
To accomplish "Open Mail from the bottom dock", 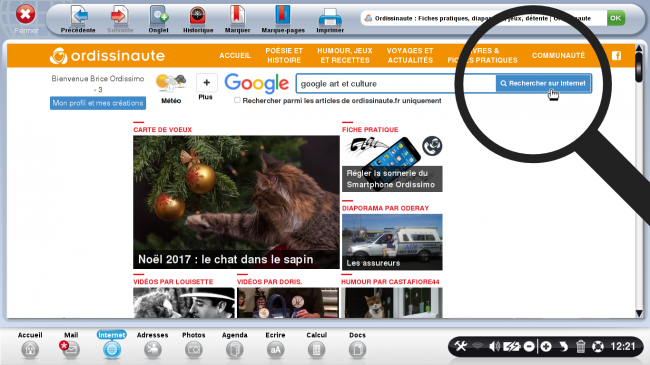I will coord(70,349).
